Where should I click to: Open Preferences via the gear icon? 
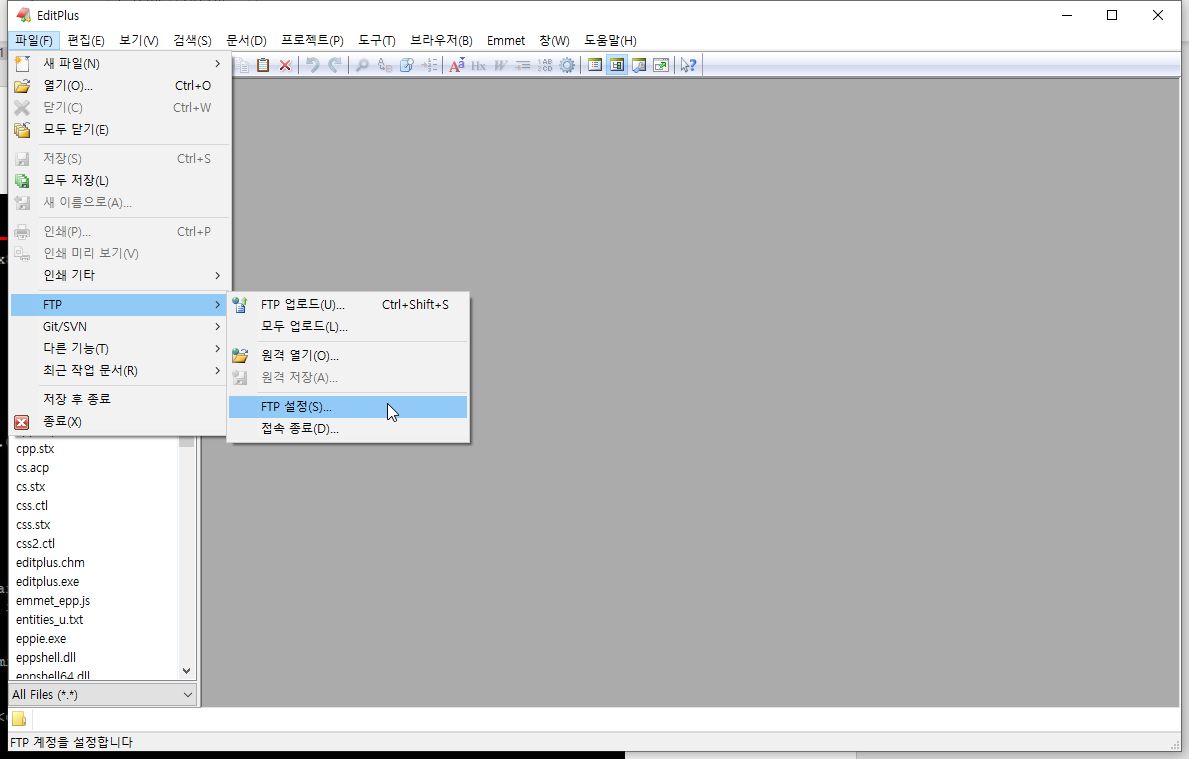(567, 65)
